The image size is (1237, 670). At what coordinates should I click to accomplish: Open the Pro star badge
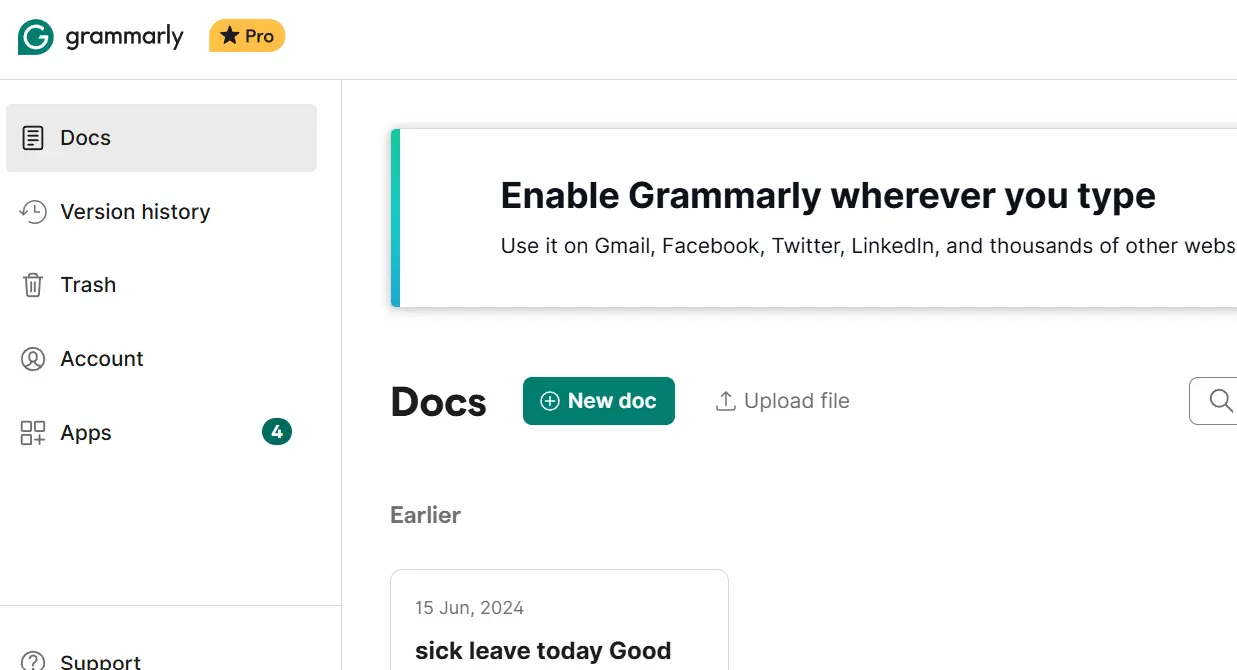point(247,36)
